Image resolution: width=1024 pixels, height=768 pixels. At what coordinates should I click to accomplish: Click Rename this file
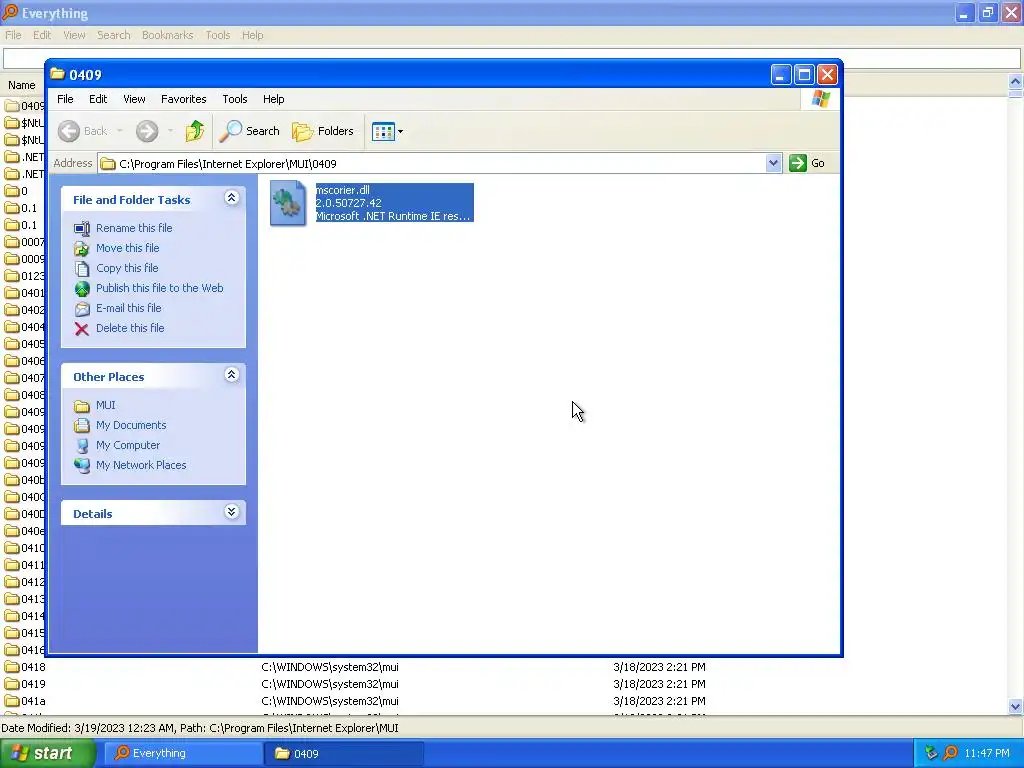(134, 228)
